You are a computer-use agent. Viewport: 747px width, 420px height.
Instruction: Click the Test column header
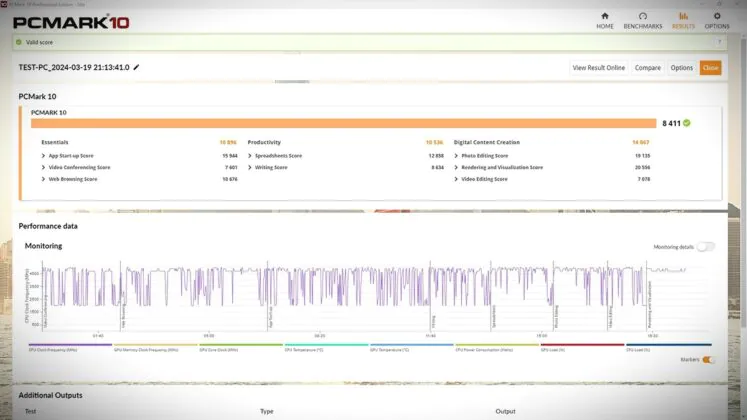tap(30, 411)
